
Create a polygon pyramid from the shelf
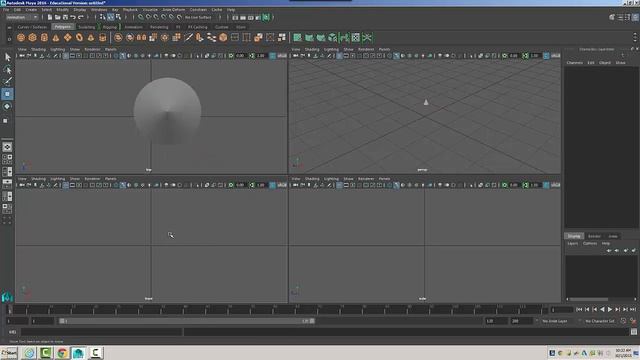(91, 38)
